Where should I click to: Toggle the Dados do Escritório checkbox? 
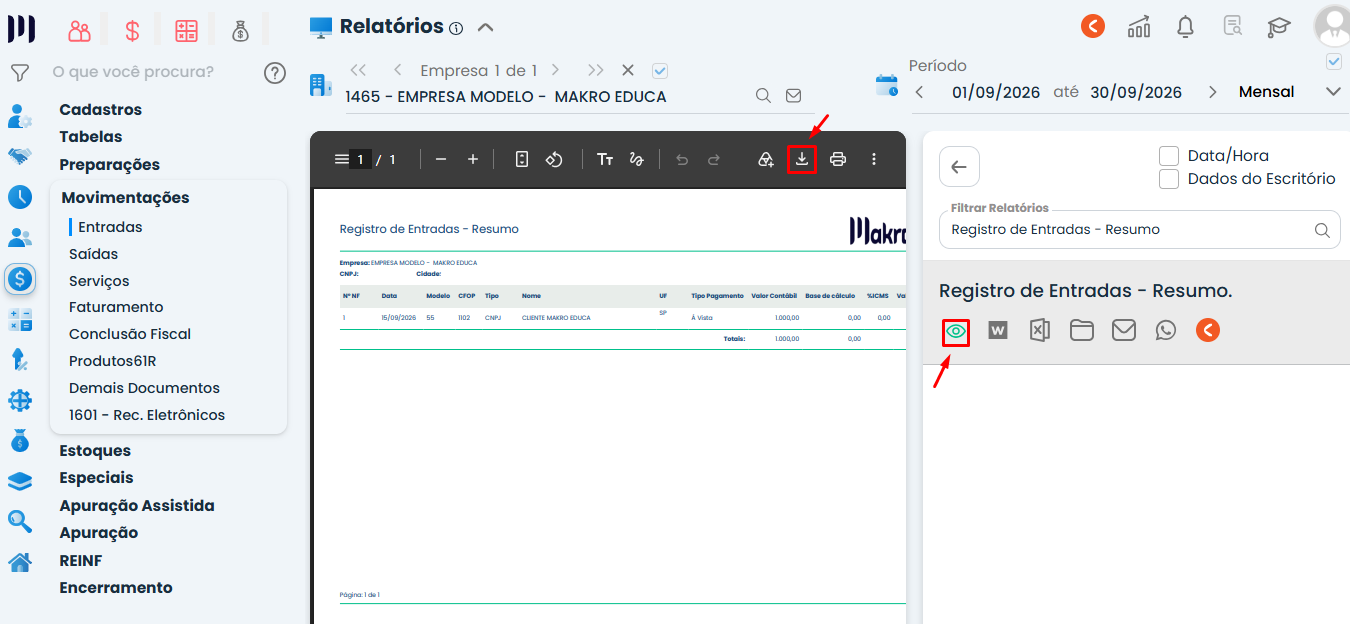point(1168,179)
